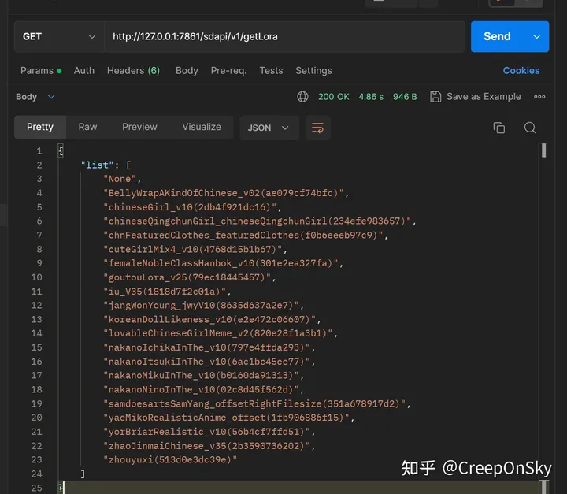Switch to Preview response view
Screen dimensions: 568x494
coord(140,127)
